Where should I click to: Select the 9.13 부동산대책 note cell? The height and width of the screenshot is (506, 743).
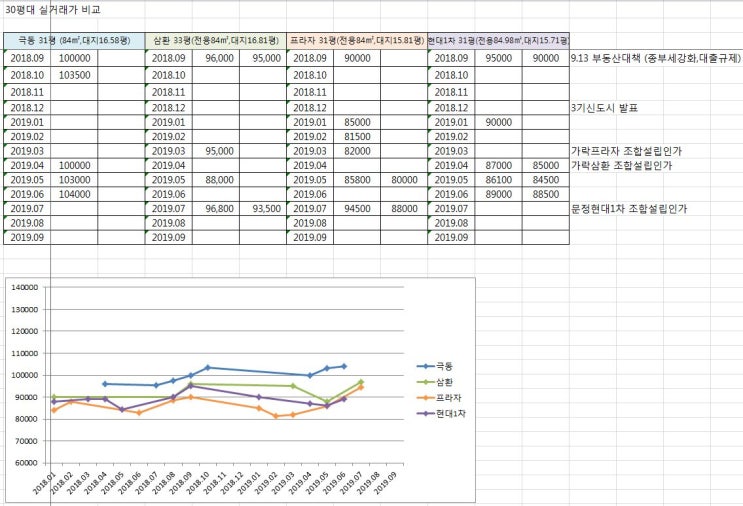(x=656, y=58)
